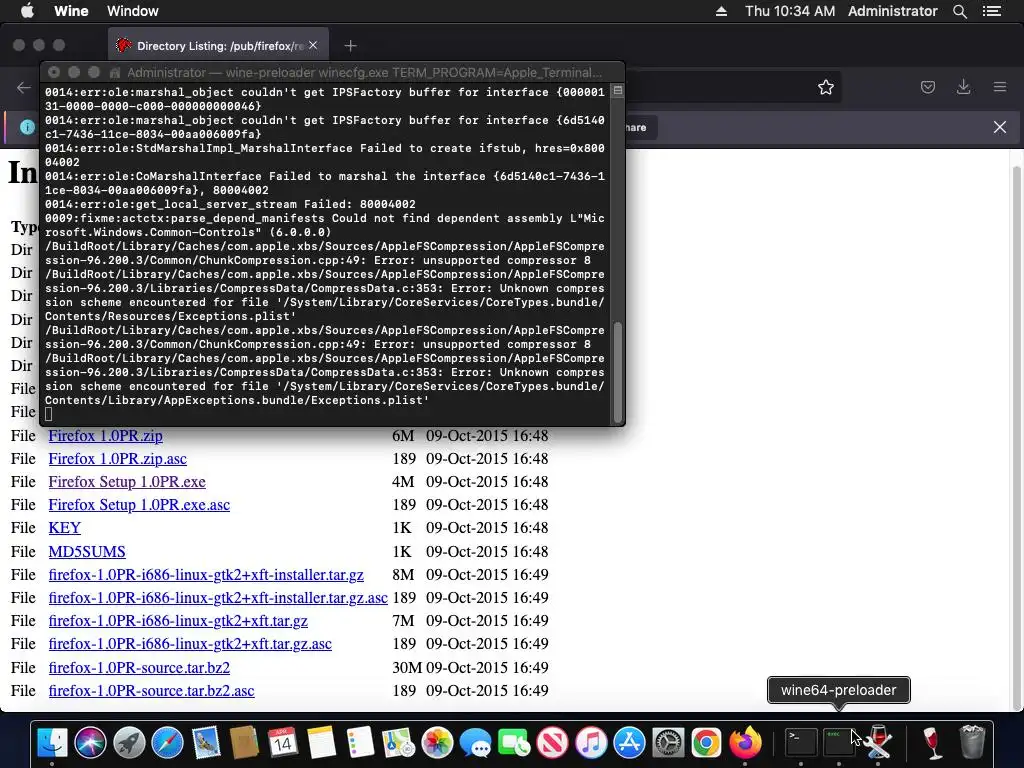Open MD5SUMS file link
Viewport: 1024px width, 768px height.
point(87,552)
